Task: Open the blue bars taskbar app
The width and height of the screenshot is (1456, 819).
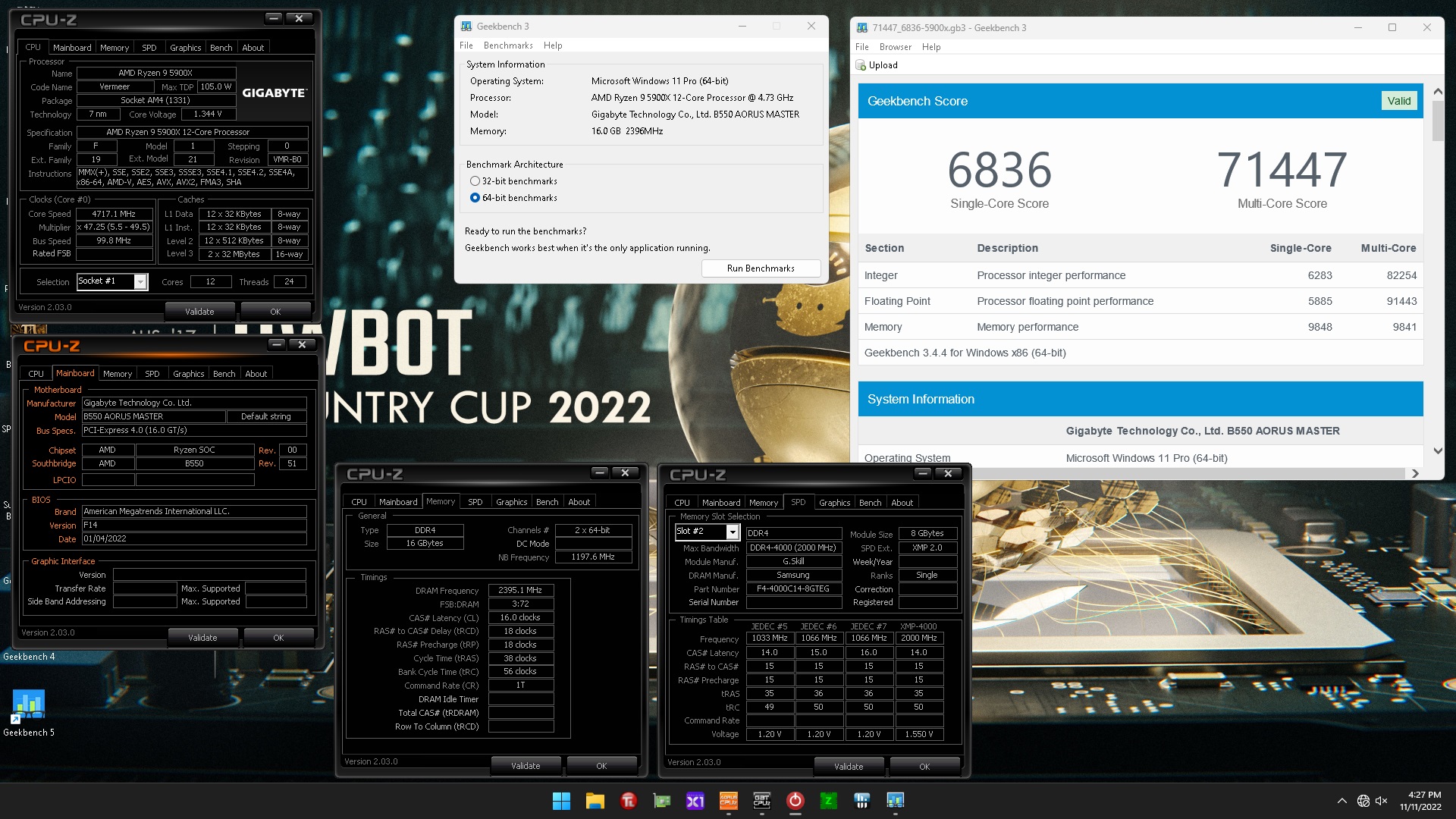Action: [861, 801]
